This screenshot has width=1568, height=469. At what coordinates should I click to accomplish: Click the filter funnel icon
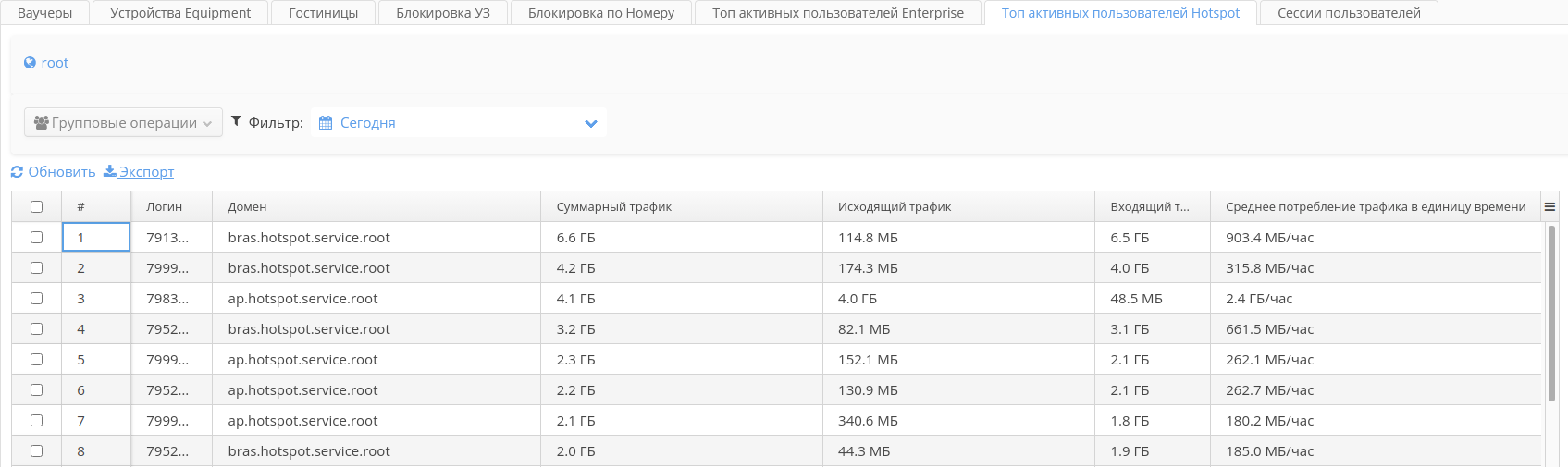point(236,121)
